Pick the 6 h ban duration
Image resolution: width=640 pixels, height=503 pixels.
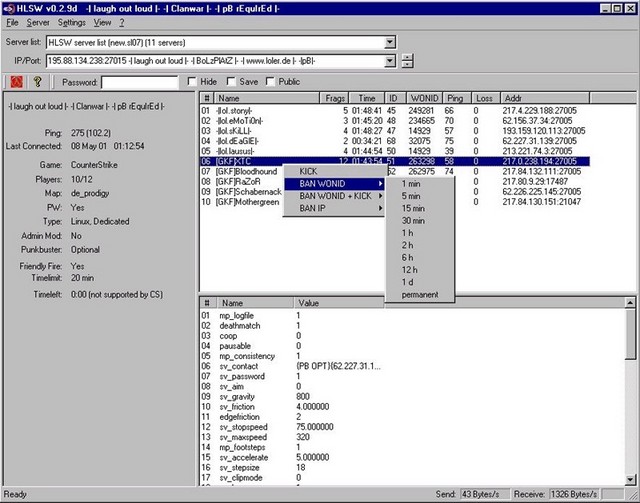(x=420, y=257)
